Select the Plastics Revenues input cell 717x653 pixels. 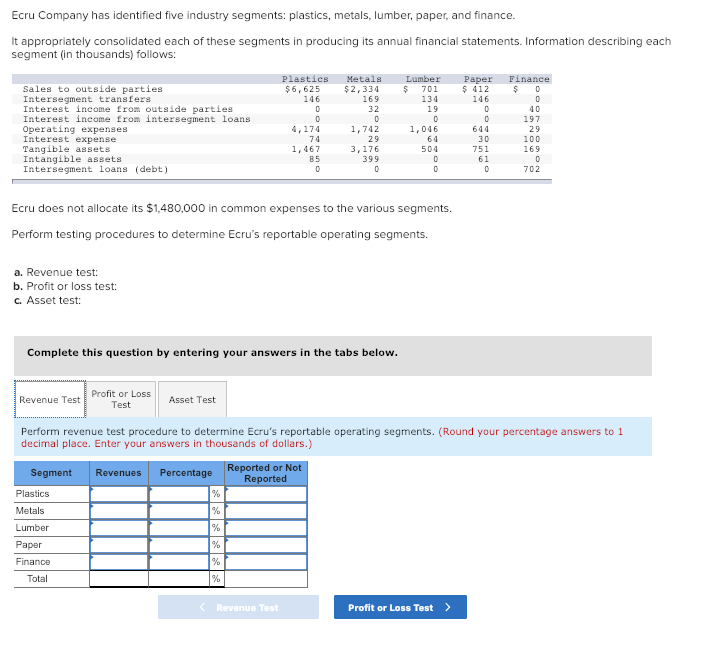pyautogui.click(x=119, y=494)
